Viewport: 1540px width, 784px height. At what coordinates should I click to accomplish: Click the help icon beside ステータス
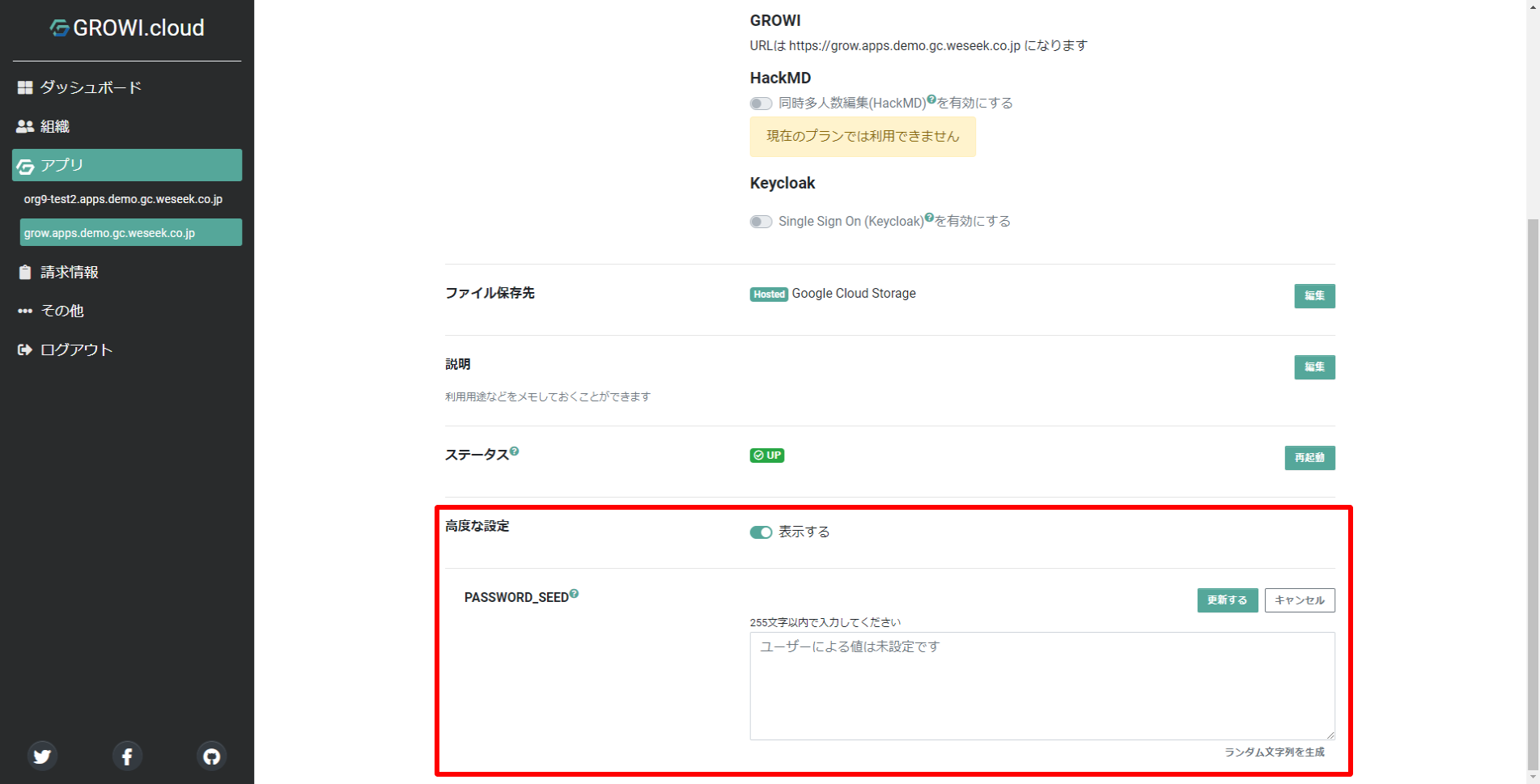(515, 451)
